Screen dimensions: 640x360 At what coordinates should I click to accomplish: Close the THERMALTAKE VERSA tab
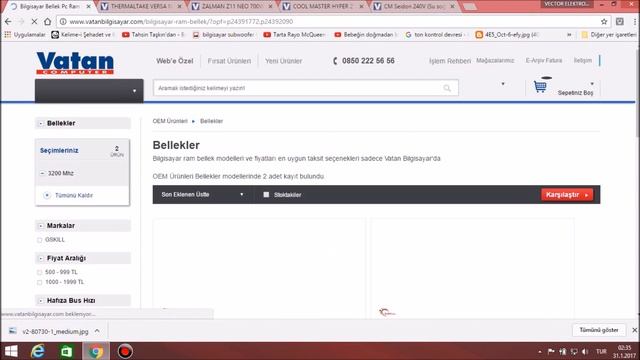(179, 7)
